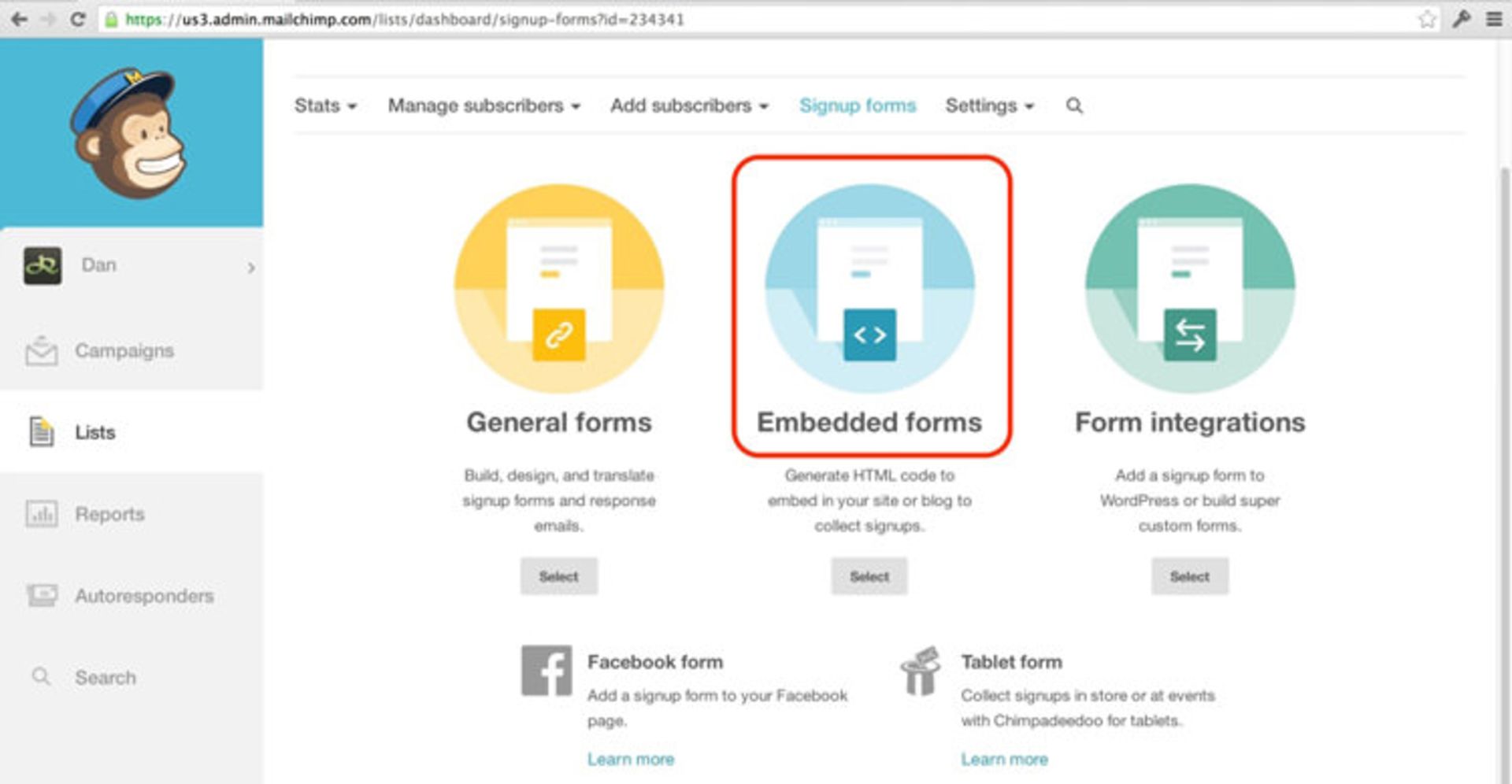Switch to the Signup forms tab

[858, 105]
